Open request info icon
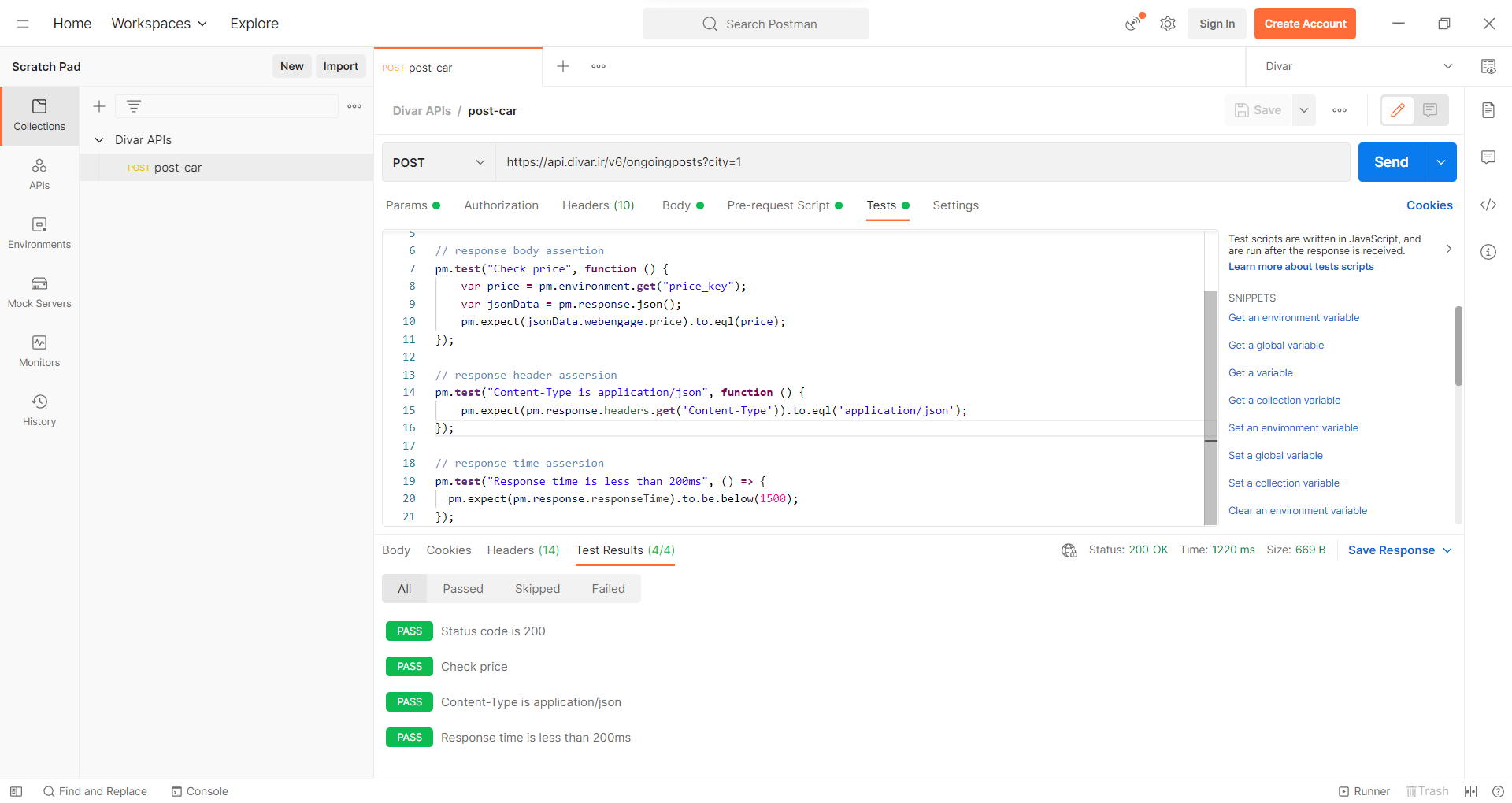This screenshot has width=1512, height=803. click(1488, 252)
